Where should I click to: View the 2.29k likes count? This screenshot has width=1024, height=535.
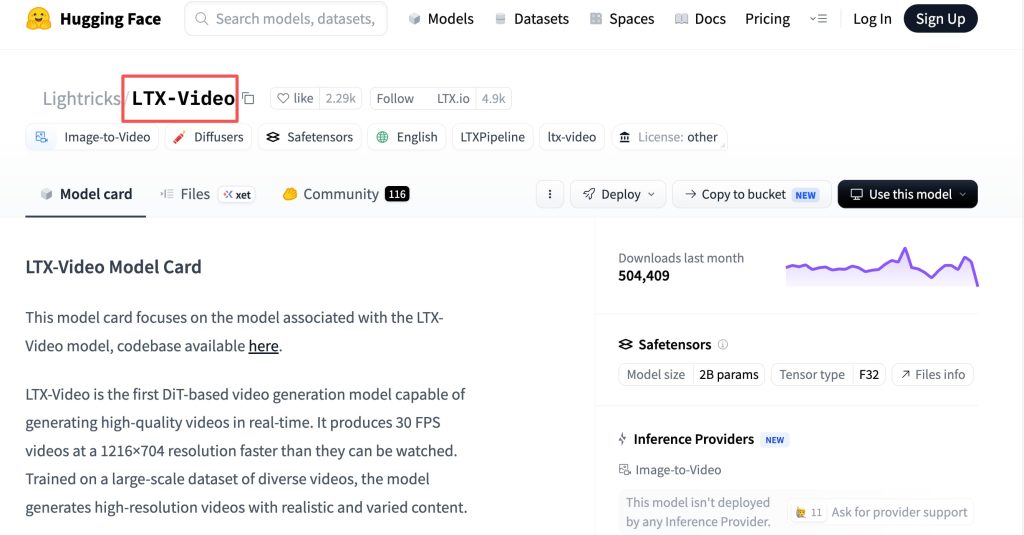tap(340, 98)
